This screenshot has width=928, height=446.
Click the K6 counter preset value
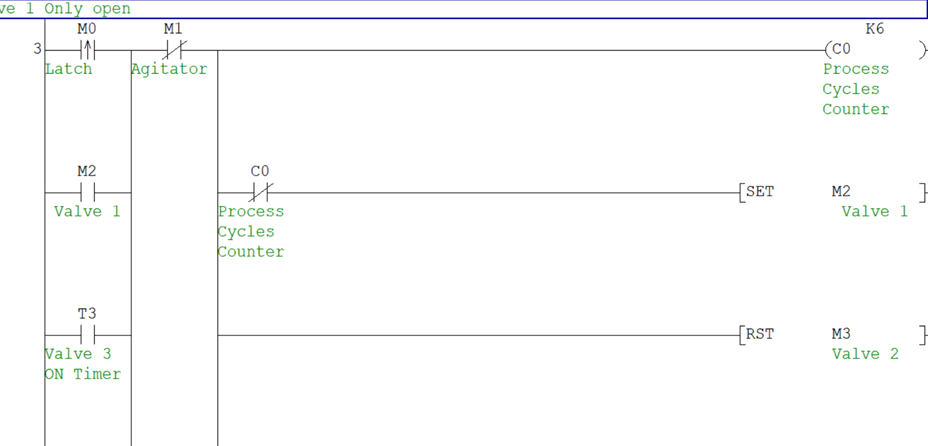pos(874,29)
